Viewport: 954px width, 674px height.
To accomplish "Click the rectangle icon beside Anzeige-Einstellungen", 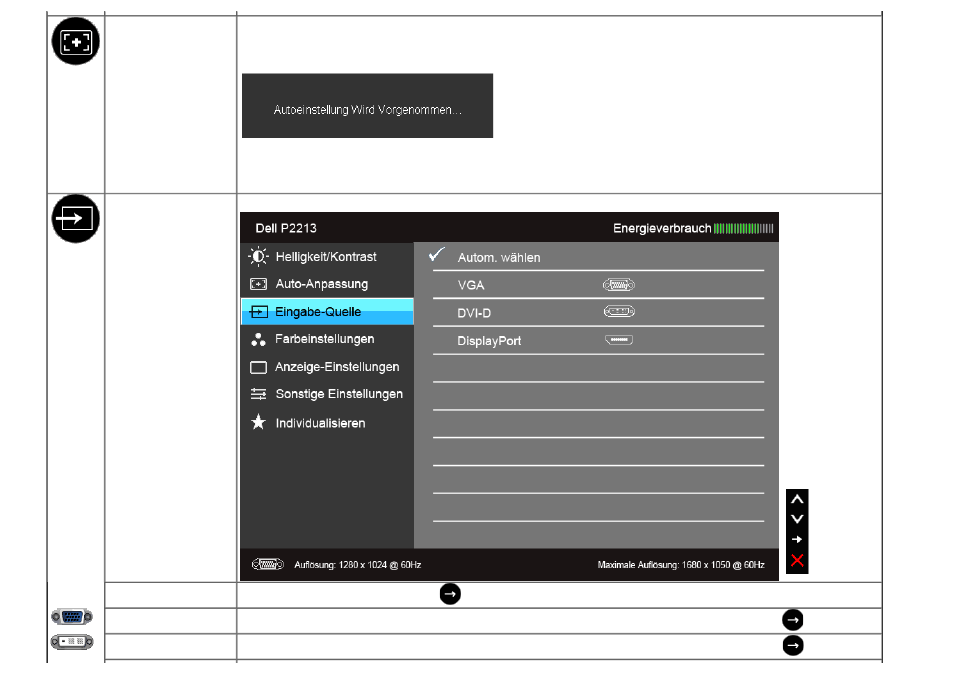I will [x=259, y=367].
